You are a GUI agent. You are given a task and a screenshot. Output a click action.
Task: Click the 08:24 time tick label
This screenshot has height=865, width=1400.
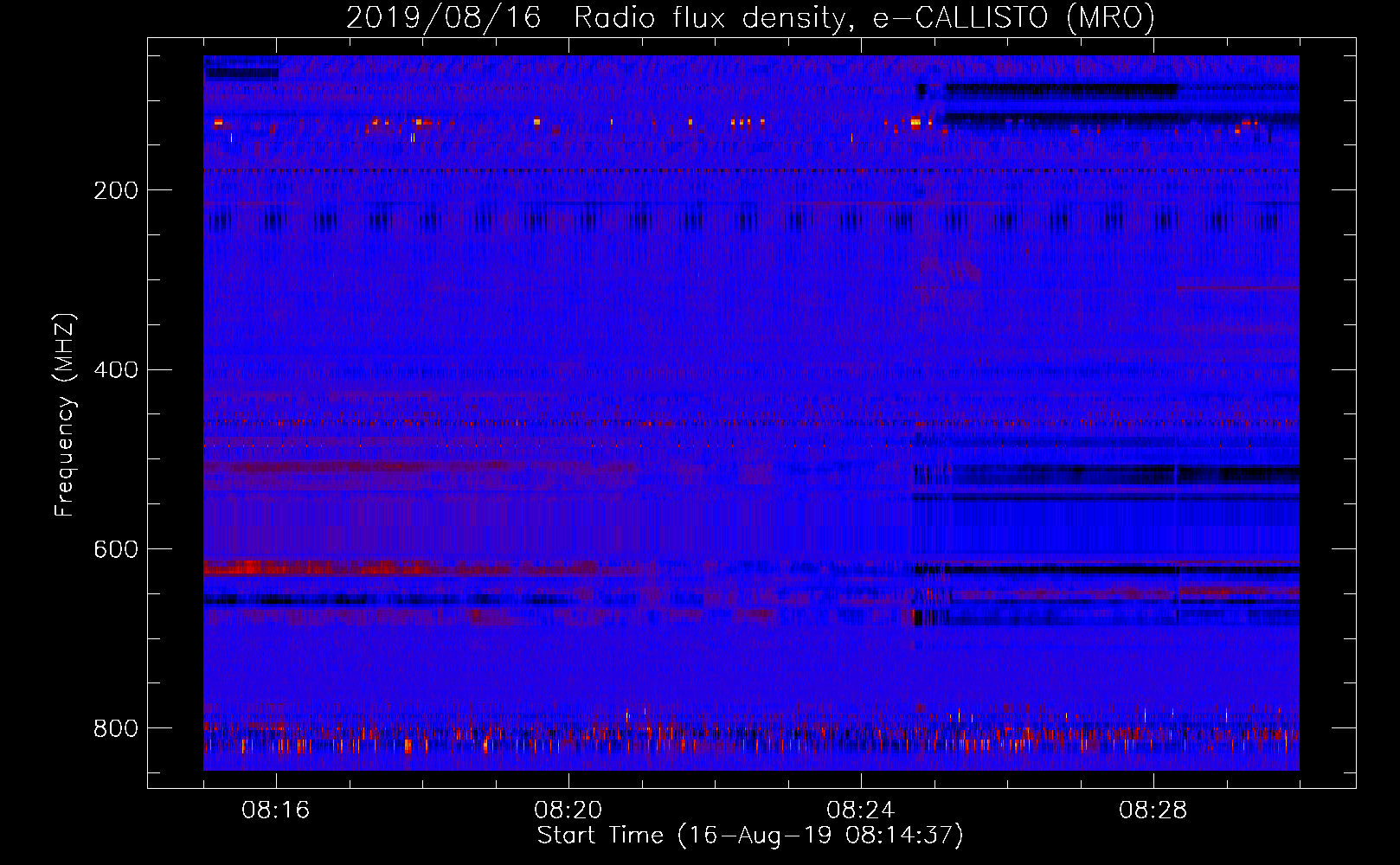coord(861,811)
